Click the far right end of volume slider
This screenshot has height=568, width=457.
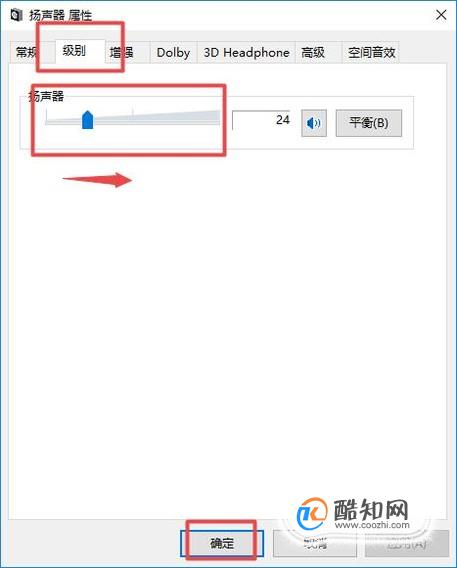coord(218,118)
